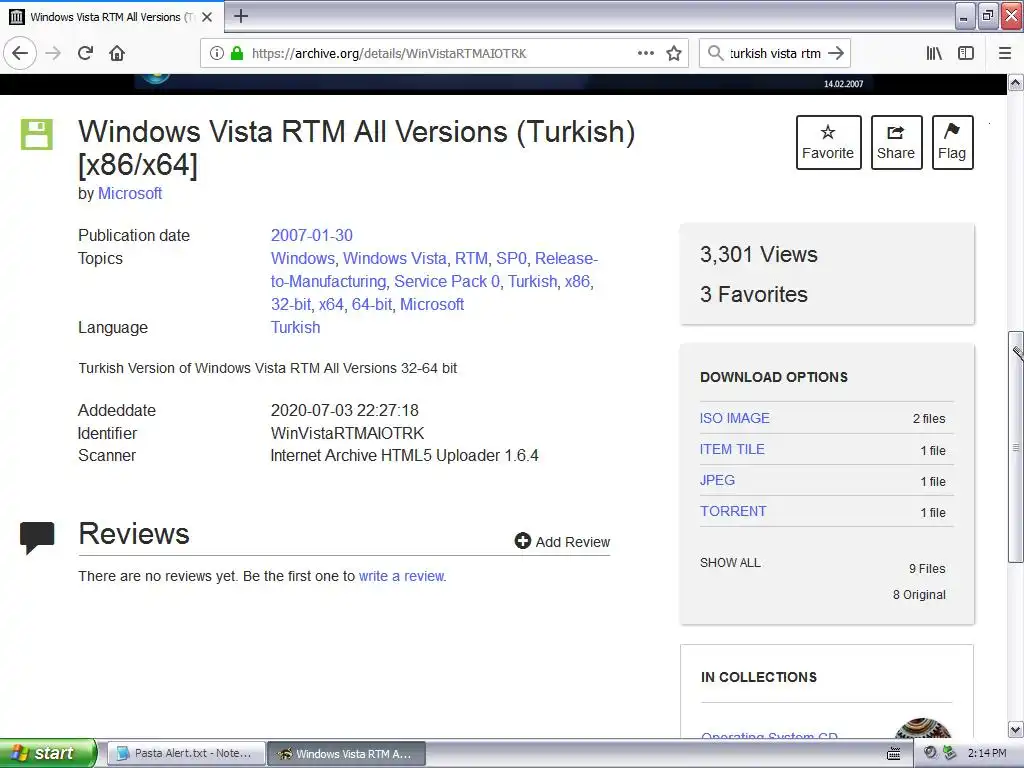
Task: Download the ITEM TILE file
Action: coord(732,449)
